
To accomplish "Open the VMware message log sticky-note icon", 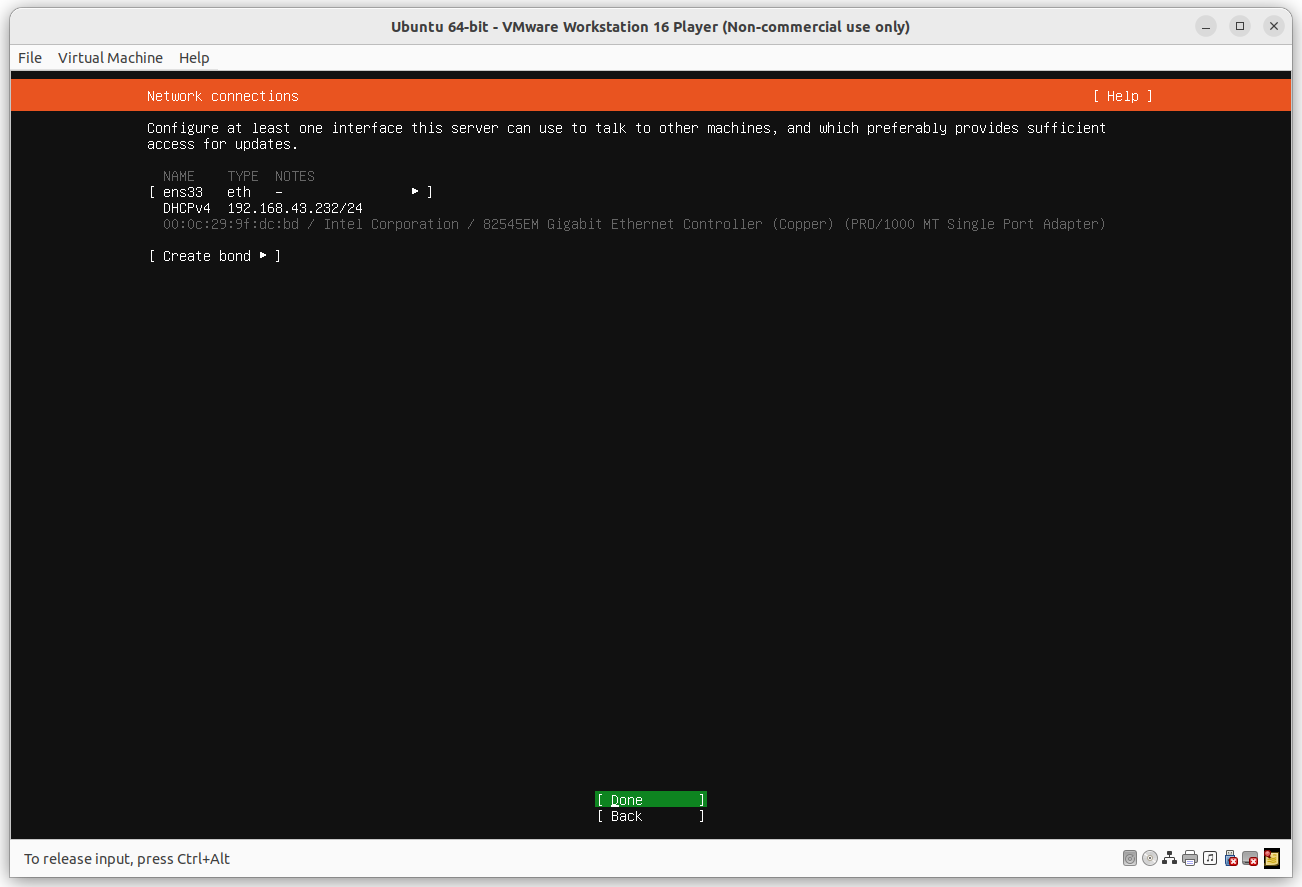I will pyautogui.click(x=1271, y=858).
